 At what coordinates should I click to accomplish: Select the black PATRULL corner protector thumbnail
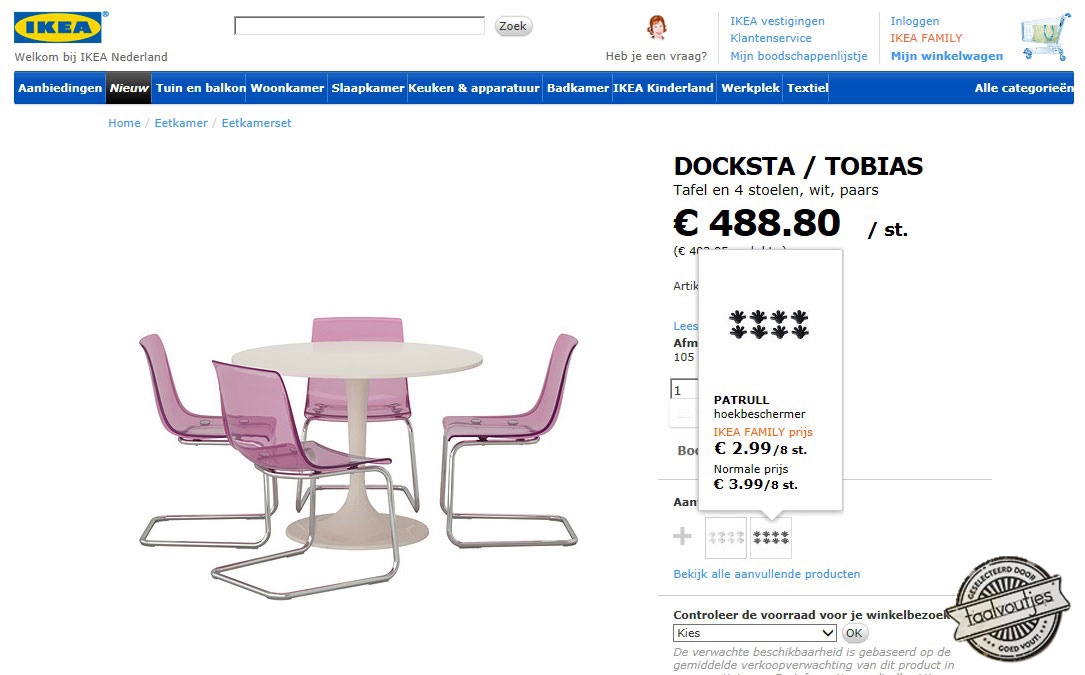coord(771,537)
